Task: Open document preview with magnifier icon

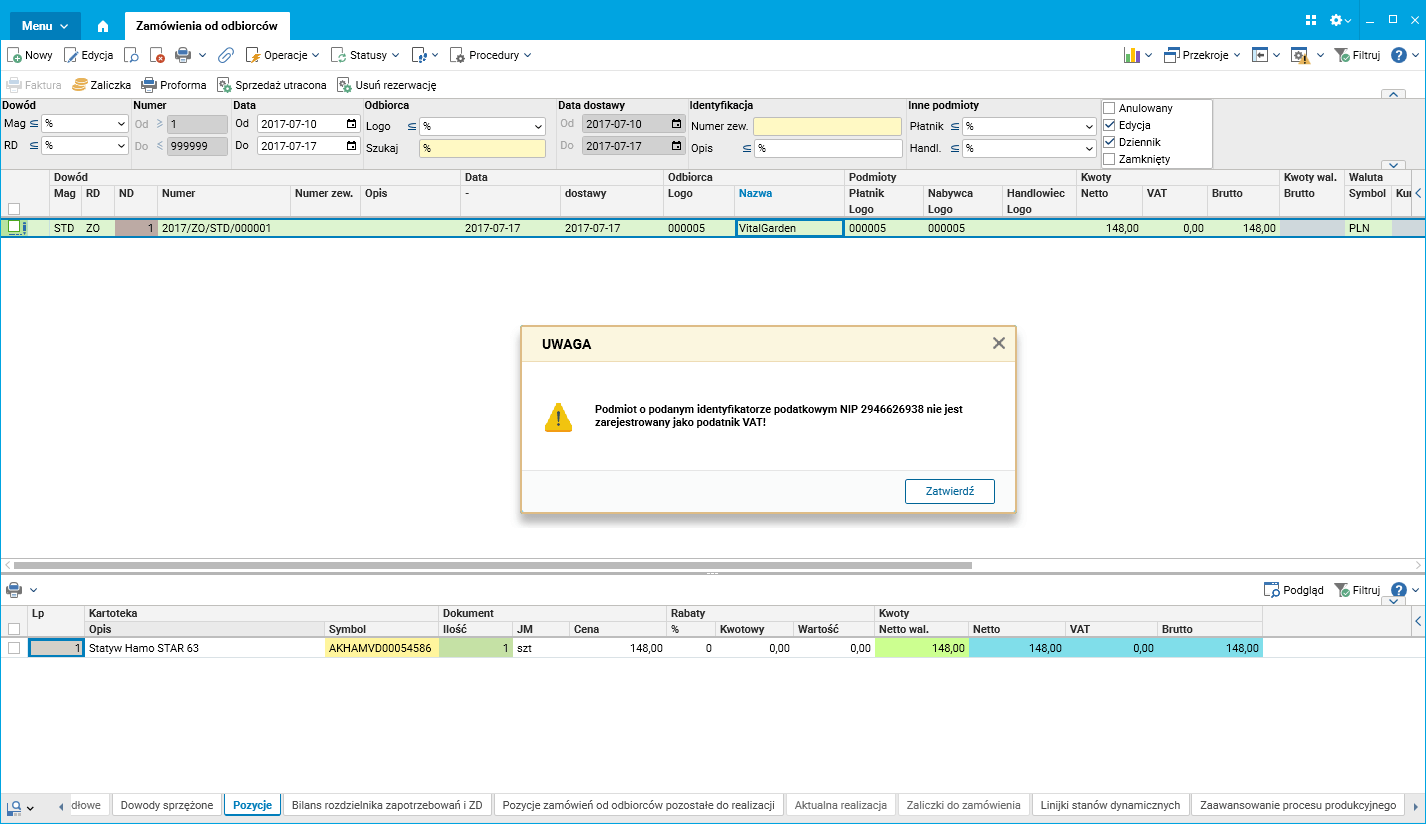Action: (131, 55)
